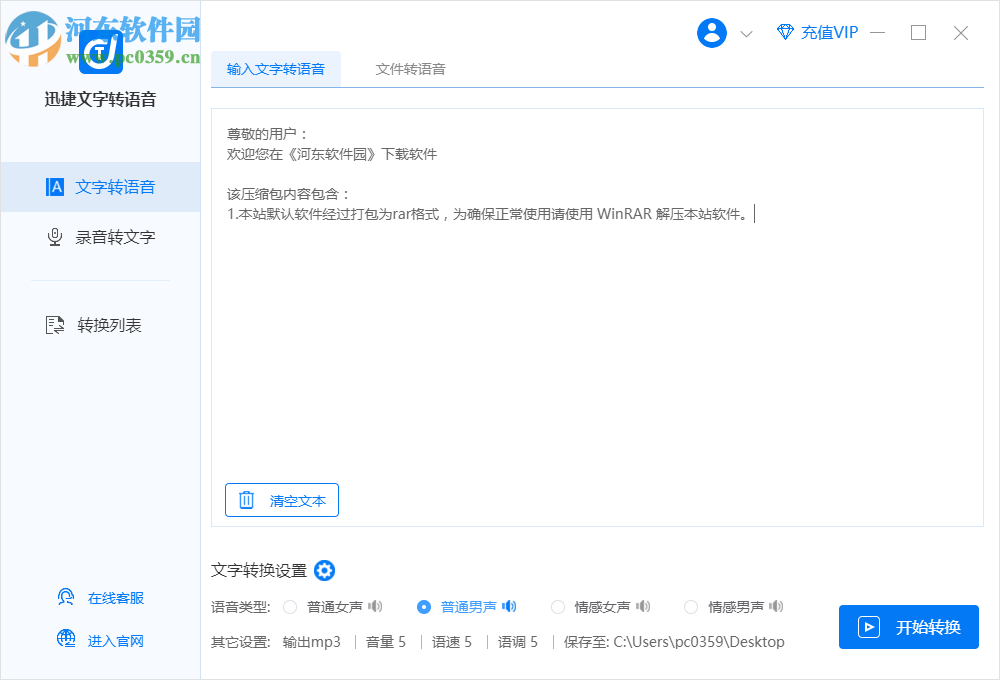Switch to the 文件转语音 tab
1000x680 pixels.
tap(410, 68)
